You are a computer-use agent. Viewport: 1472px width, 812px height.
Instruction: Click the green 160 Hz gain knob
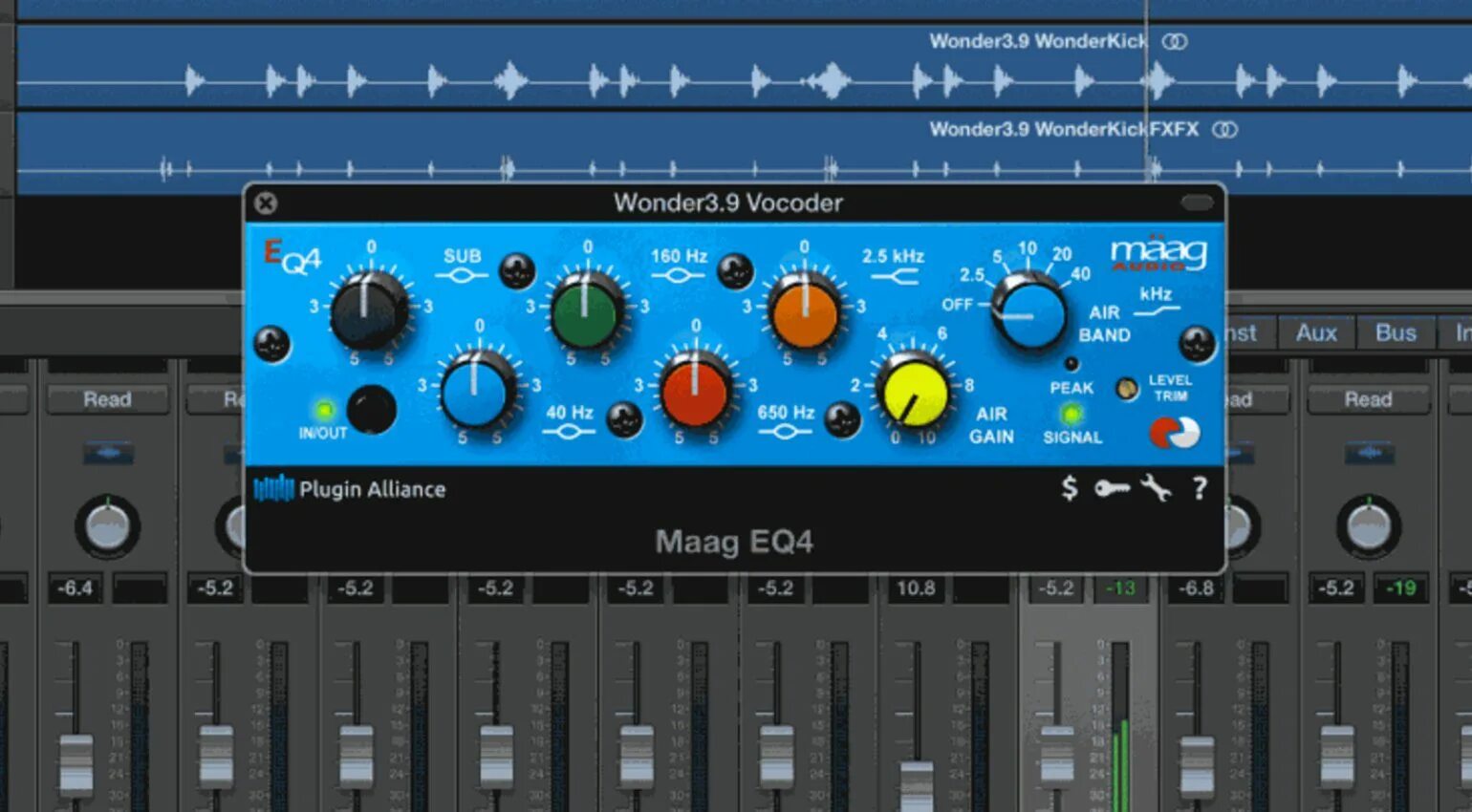click(x=585, y=311)
